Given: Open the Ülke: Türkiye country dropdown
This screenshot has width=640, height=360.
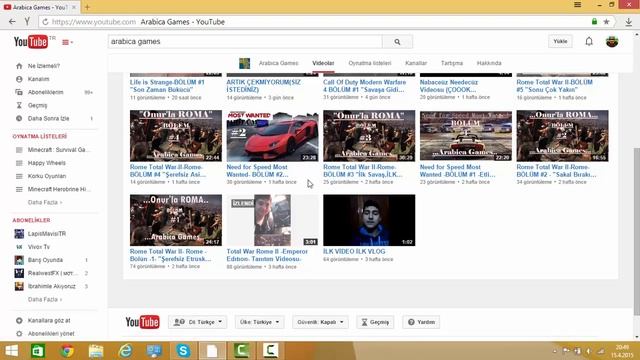Looking at the screenshot, I should 260,322.
